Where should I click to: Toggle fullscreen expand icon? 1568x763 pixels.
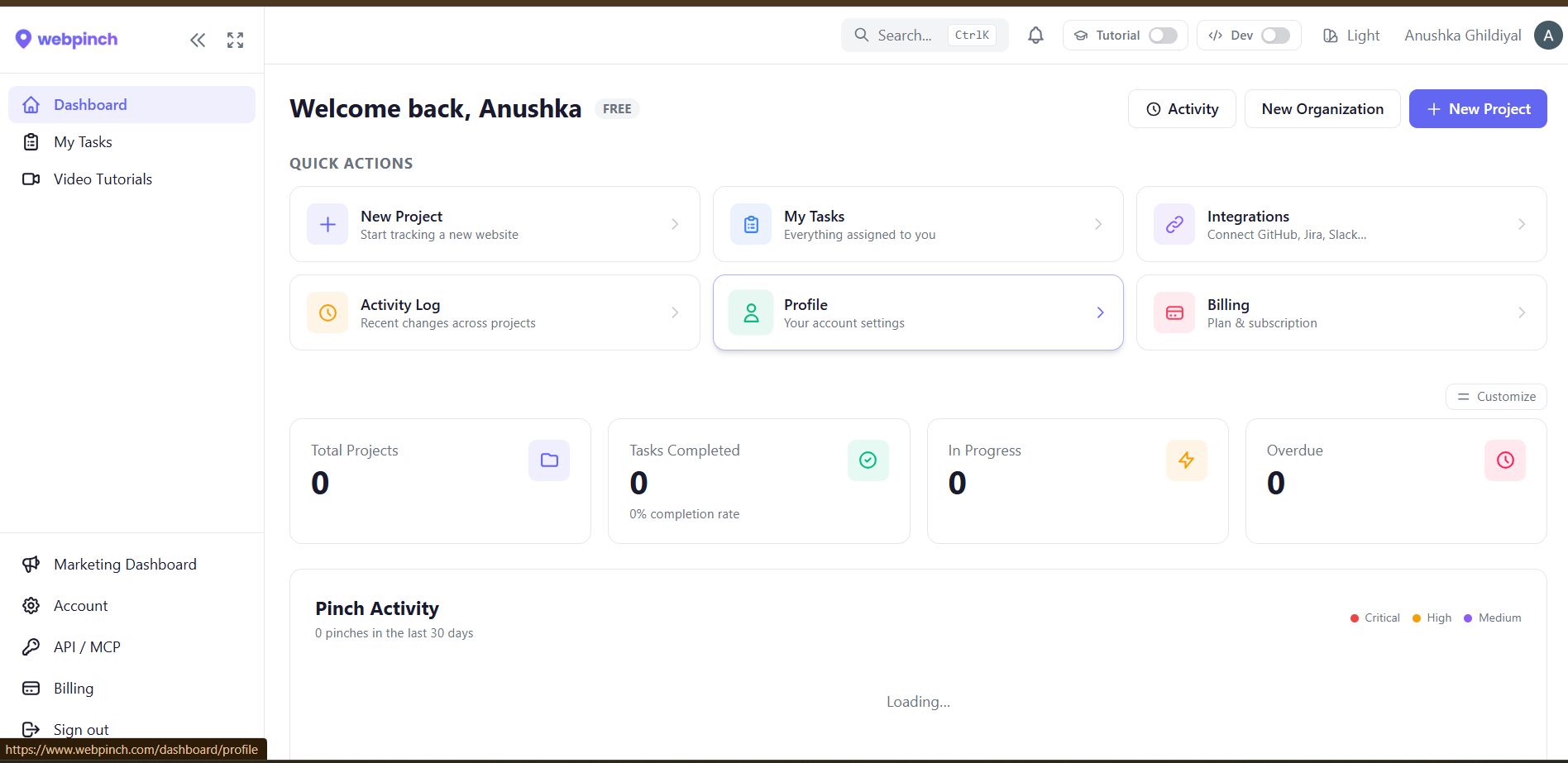click(x=235, y=40)
